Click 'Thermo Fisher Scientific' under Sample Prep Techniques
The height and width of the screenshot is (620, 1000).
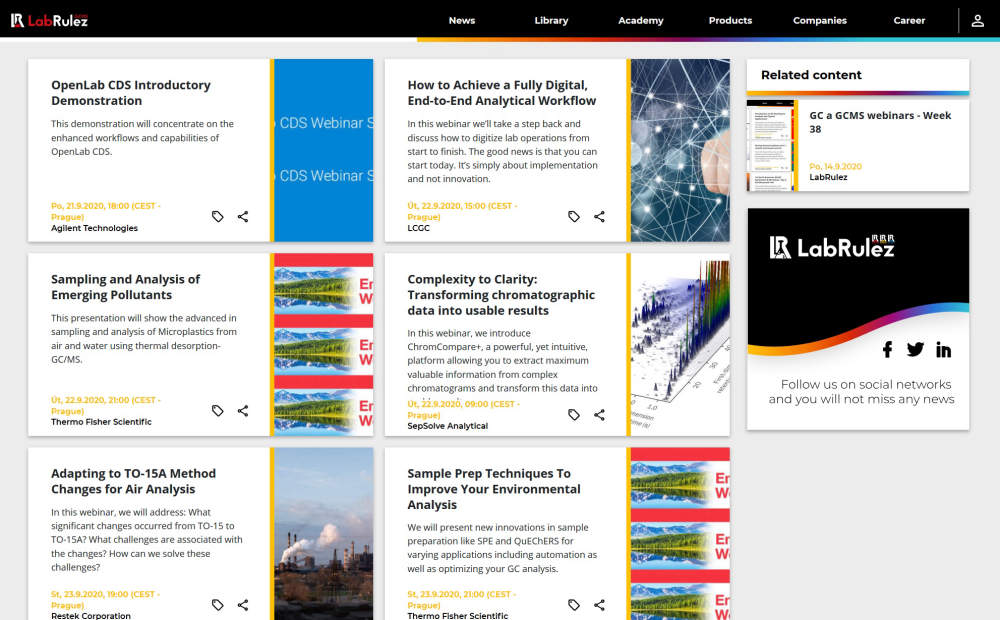[458, 616]
